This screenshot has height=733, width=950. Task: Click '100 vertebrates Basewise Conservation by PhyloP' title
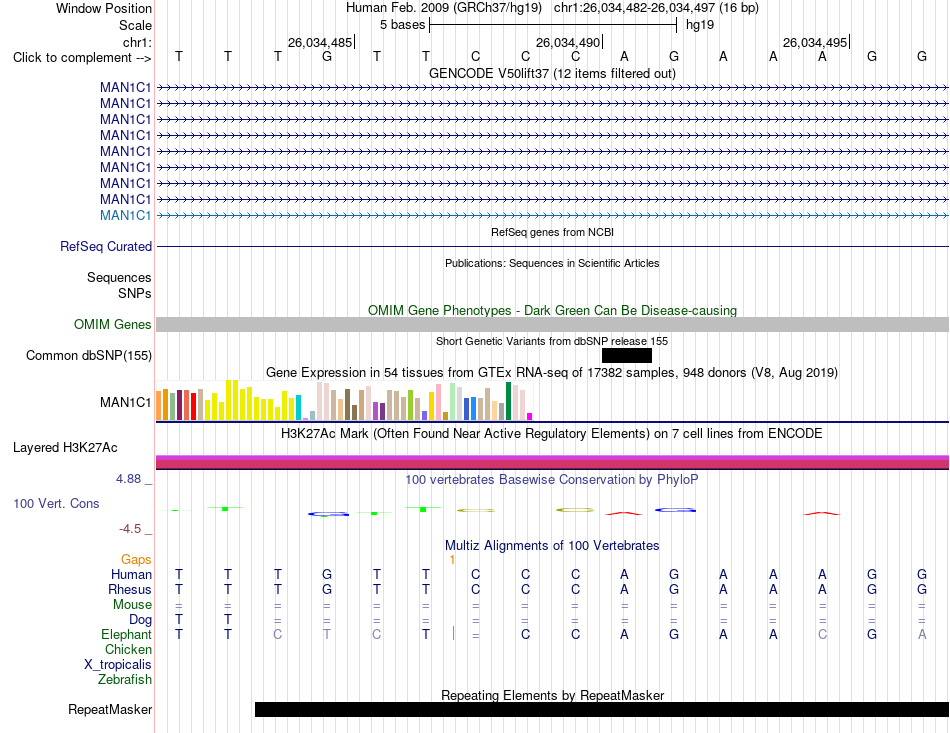coord(552,480)
